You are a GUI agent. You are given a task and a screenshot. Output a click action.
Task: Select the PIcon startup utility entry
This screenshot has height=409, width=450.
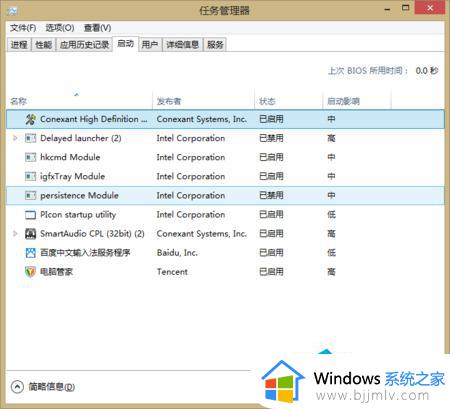(78, 215)
